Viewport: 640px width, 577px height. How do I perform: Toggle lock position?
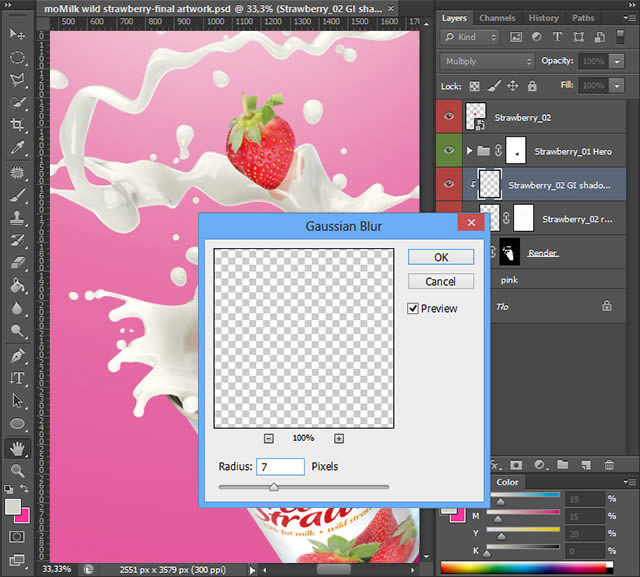(513, 86)
